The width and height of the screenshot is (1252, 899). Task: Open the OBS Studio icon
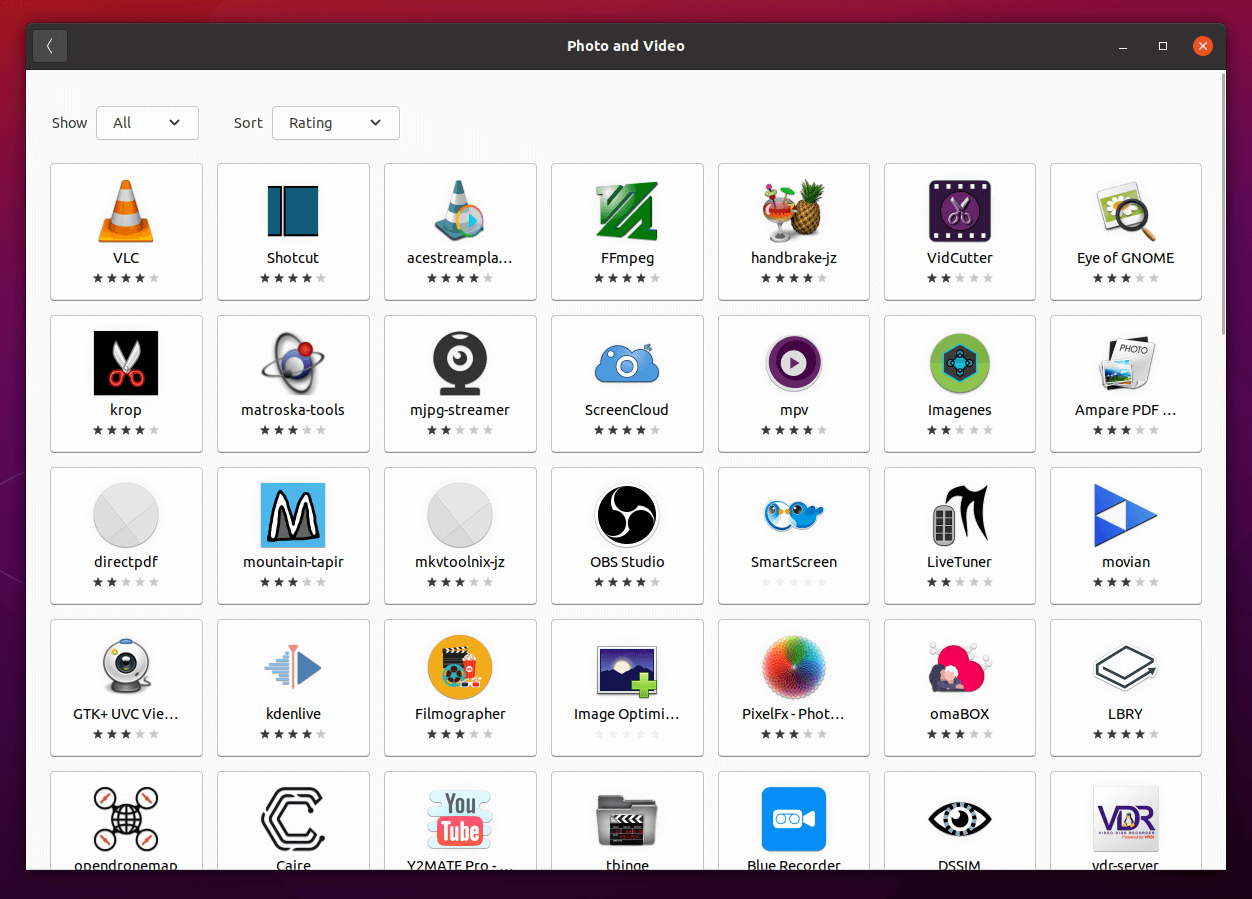click(627, 515)
